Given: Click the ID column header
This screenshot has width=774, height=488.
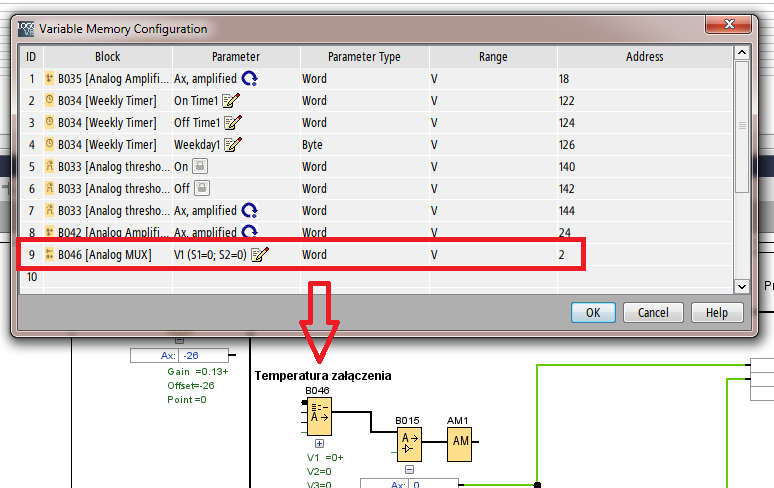Looking at the screenshot, I should tap(31, 57).
